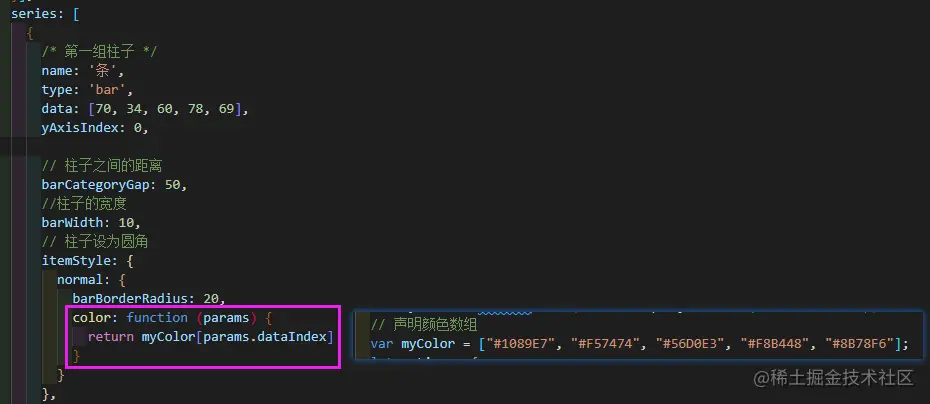Click the "#8B78F6" color string
930x404 pixels.
point(858,344)
